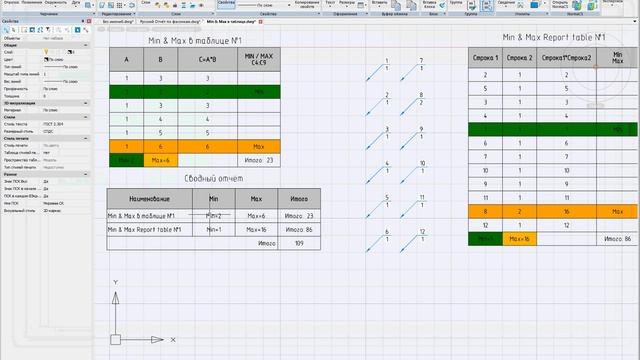Screen dimensions: 640x360
Task: Click the first edit tool icon in Редактирование group
Action: click(x=102, y=5)
